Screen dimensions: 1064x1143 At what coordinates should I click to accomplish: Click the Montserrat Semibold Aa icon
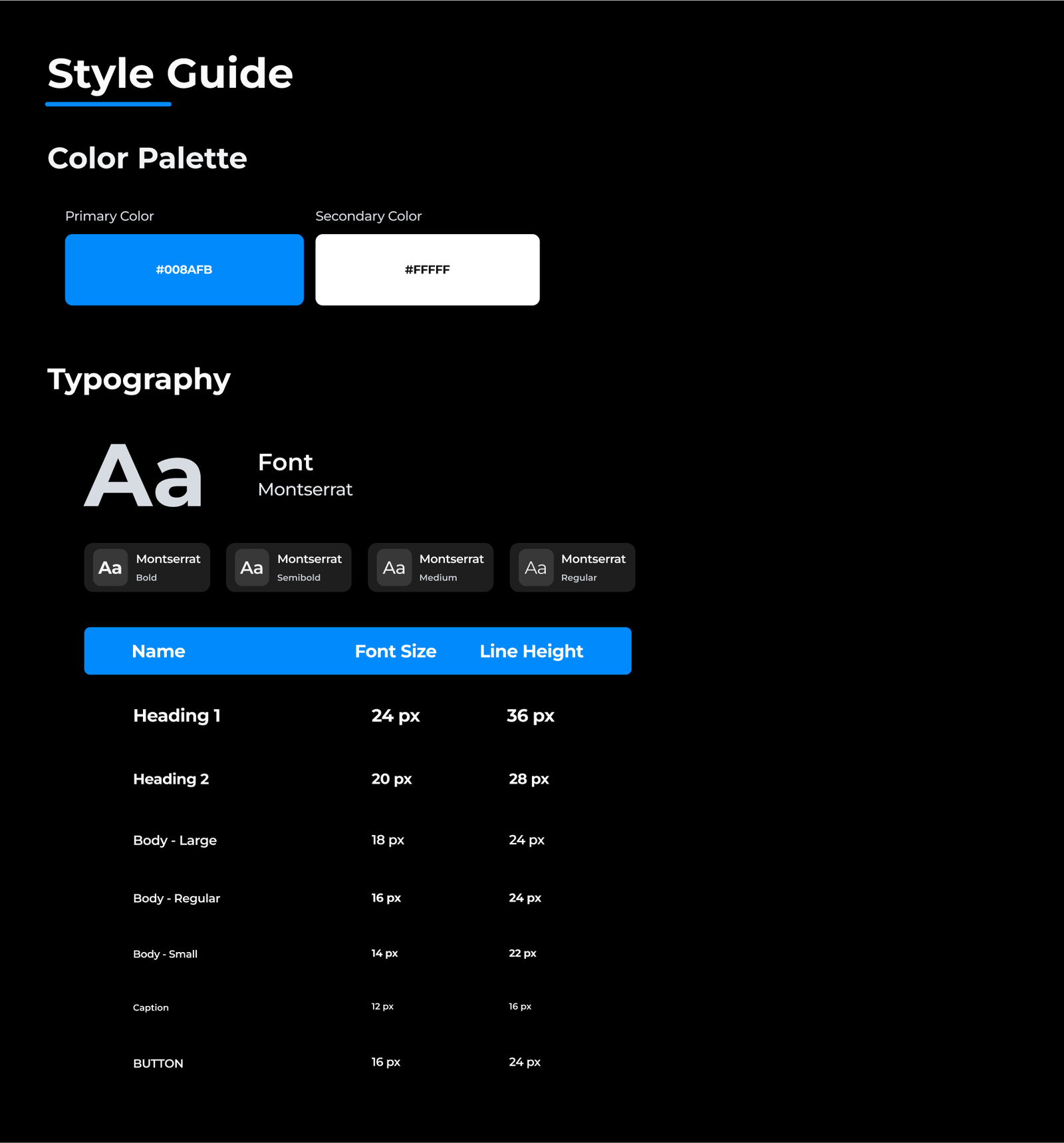(x=252, y=568)
